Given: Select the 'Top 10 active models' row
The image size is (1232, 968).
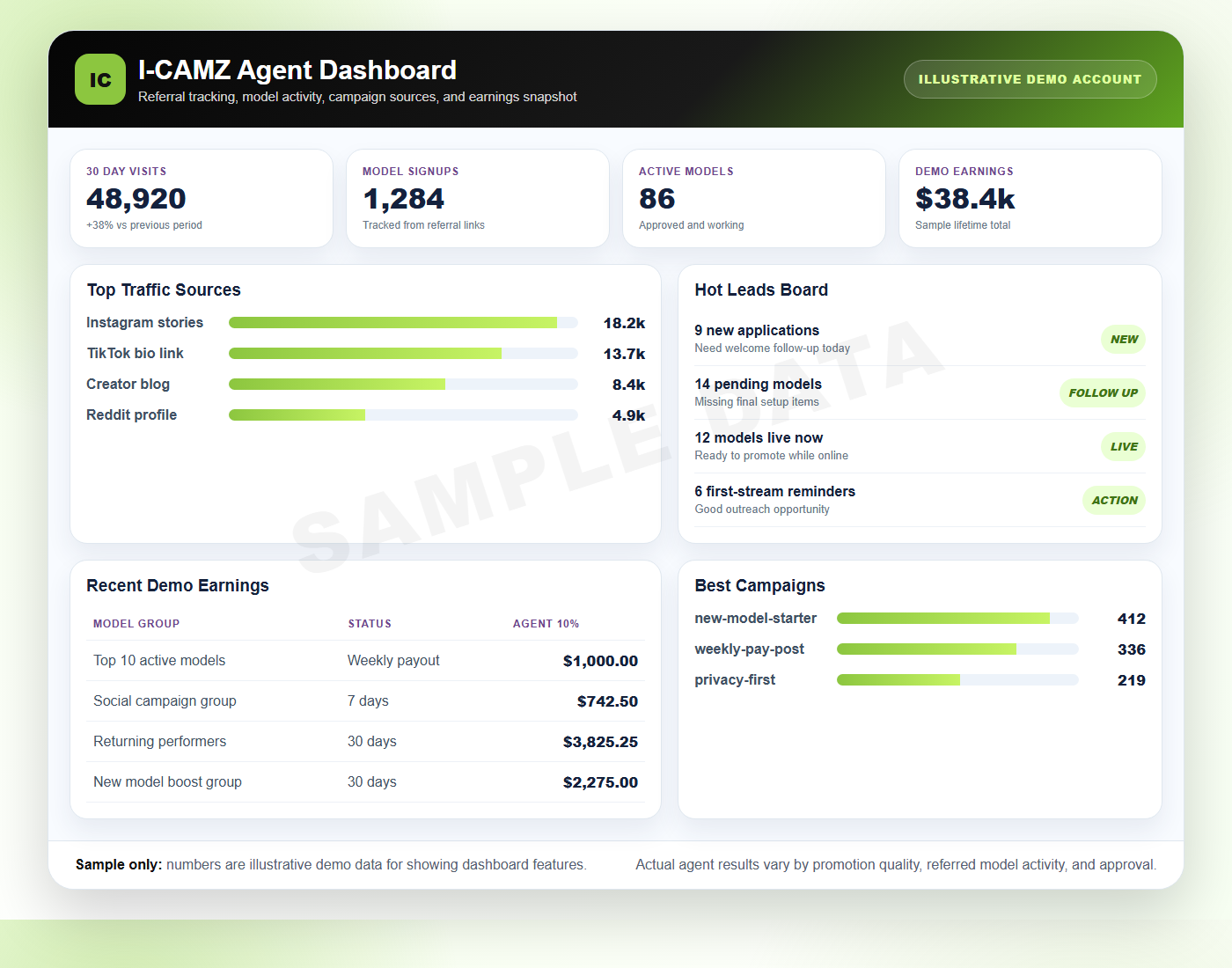Looking at the screenshot, I should point(365,661).
